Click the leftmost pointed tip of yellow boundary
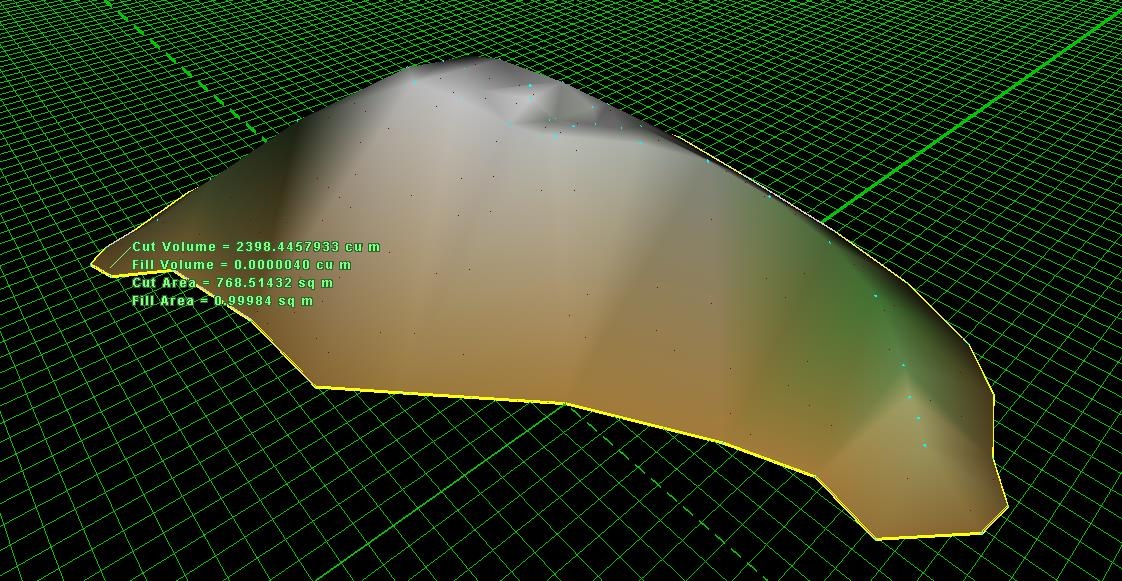The width and height of the screenshot is (1122, 581). [x=93, y=265]
